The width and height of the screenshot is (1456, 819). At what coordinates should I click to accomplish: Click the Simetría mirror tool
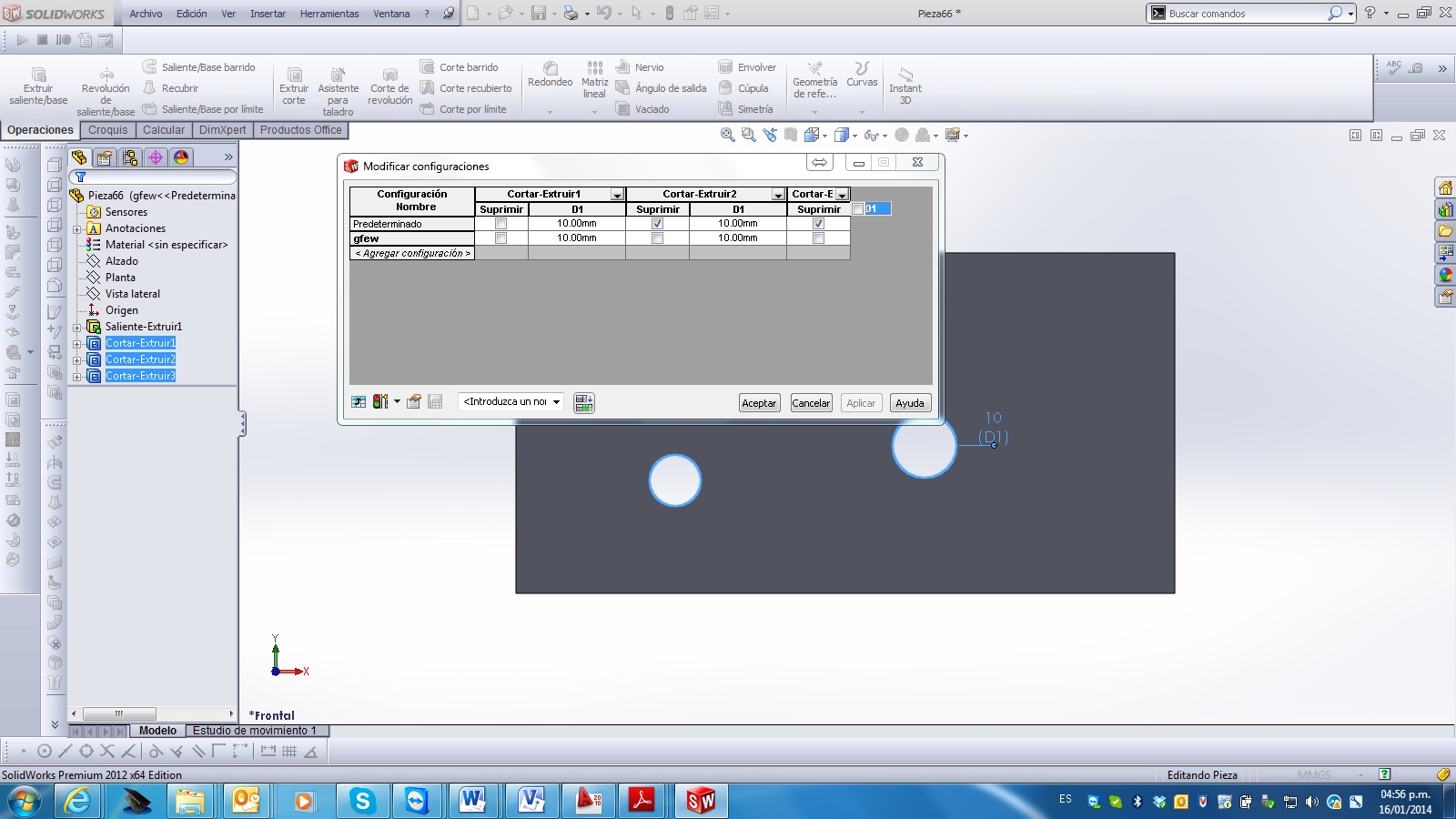pyautogui.click(x=745, y=109)
